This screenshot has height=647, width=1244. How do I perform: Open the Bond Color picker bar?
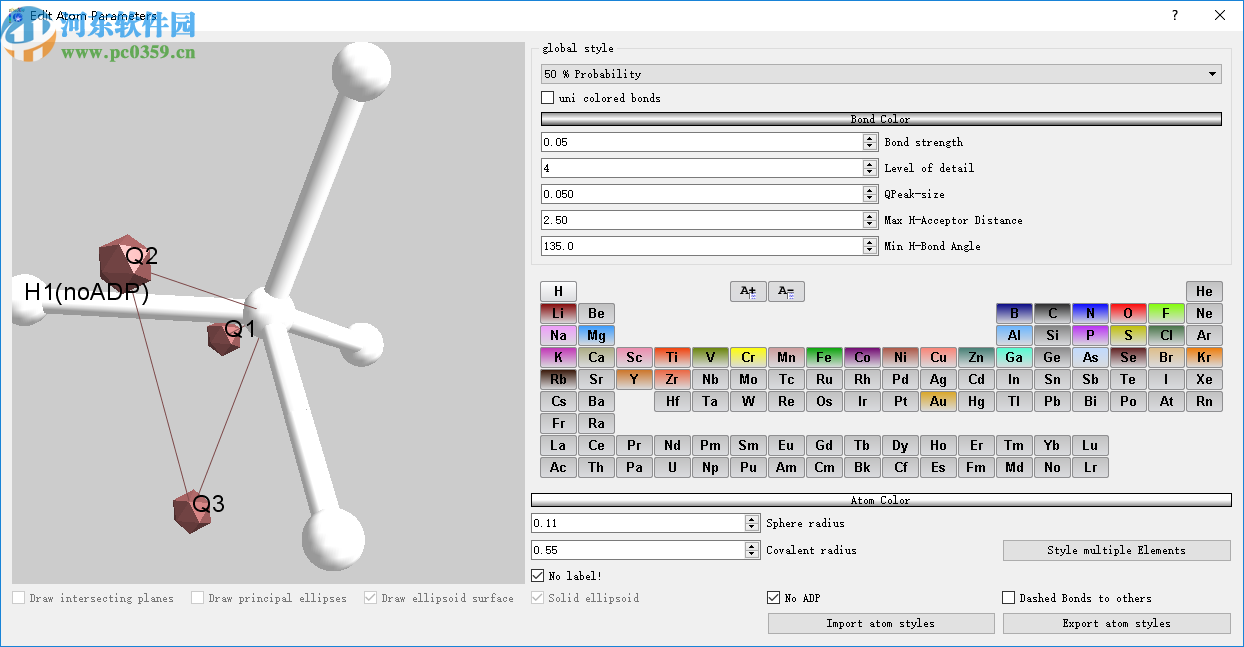coord(881,119)
